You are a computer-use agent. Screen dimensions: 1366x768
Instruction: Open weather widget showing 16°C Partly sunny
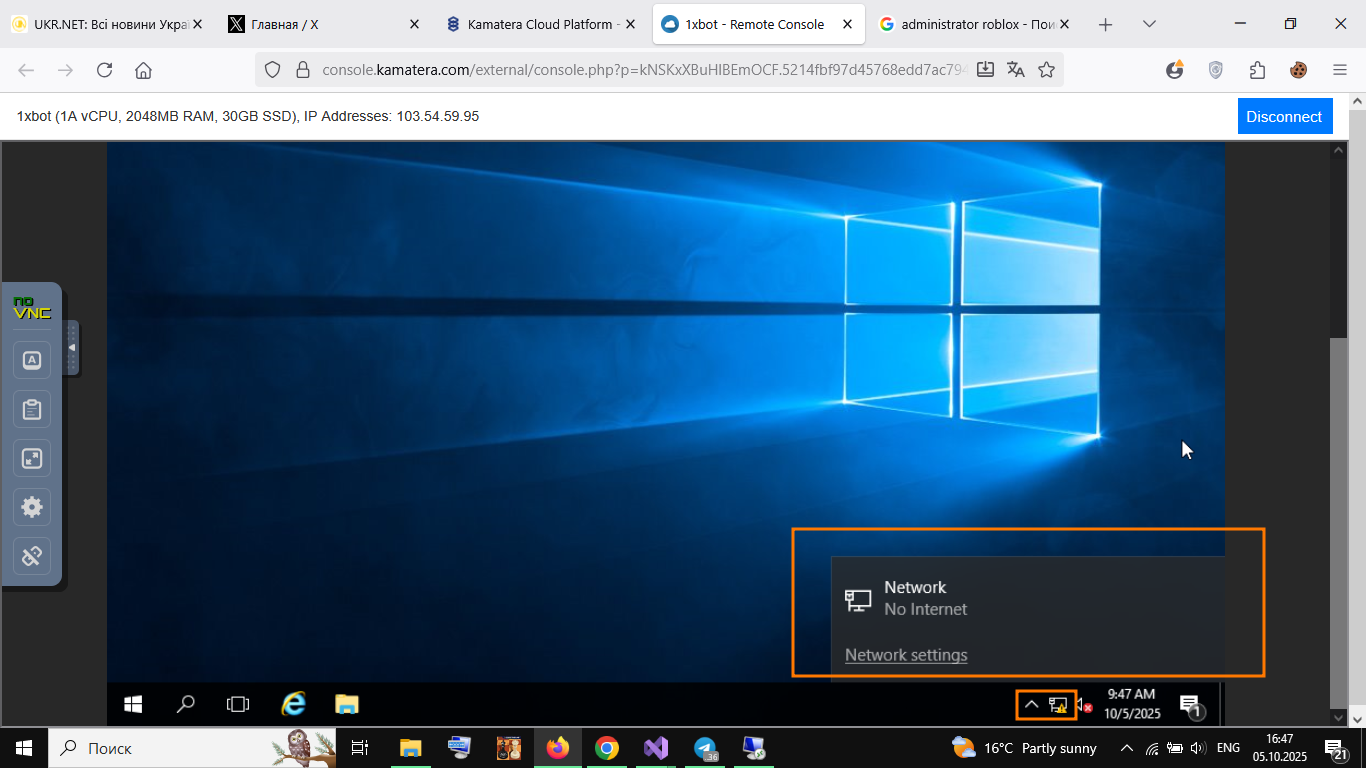[x=1024, y=748]
